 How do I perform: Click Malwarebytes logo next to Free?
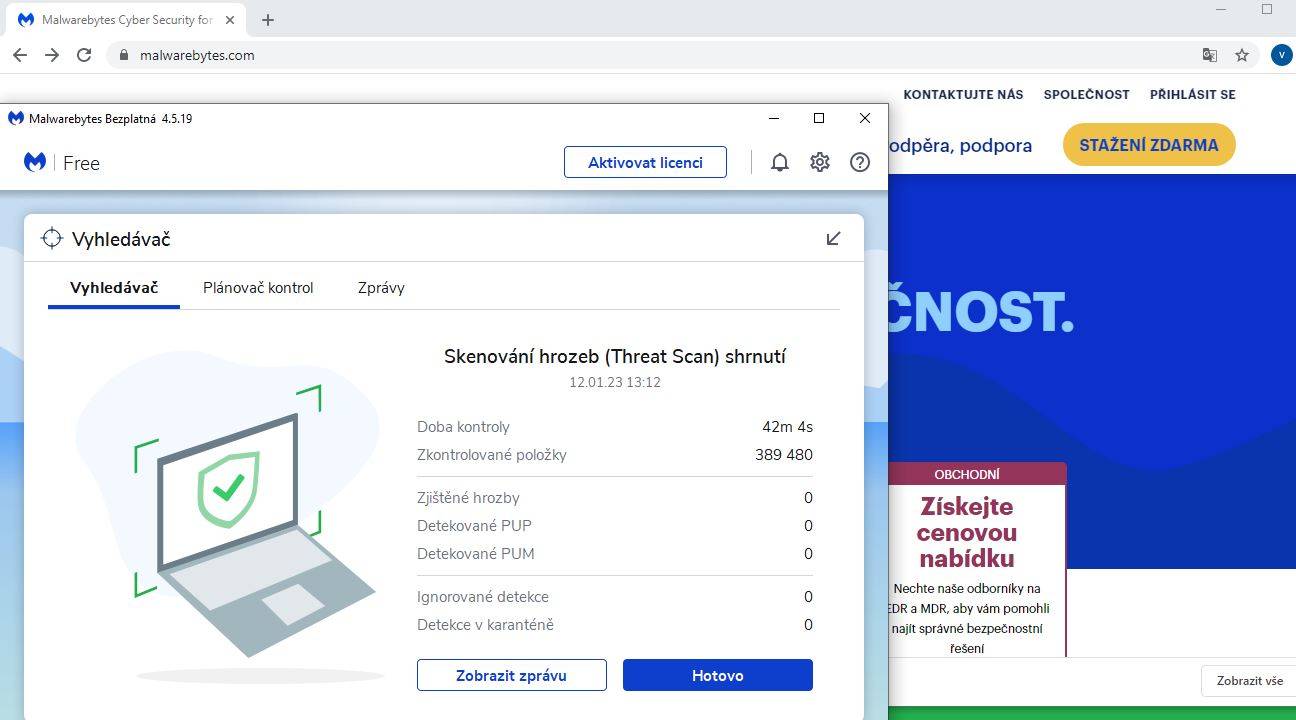35,162
